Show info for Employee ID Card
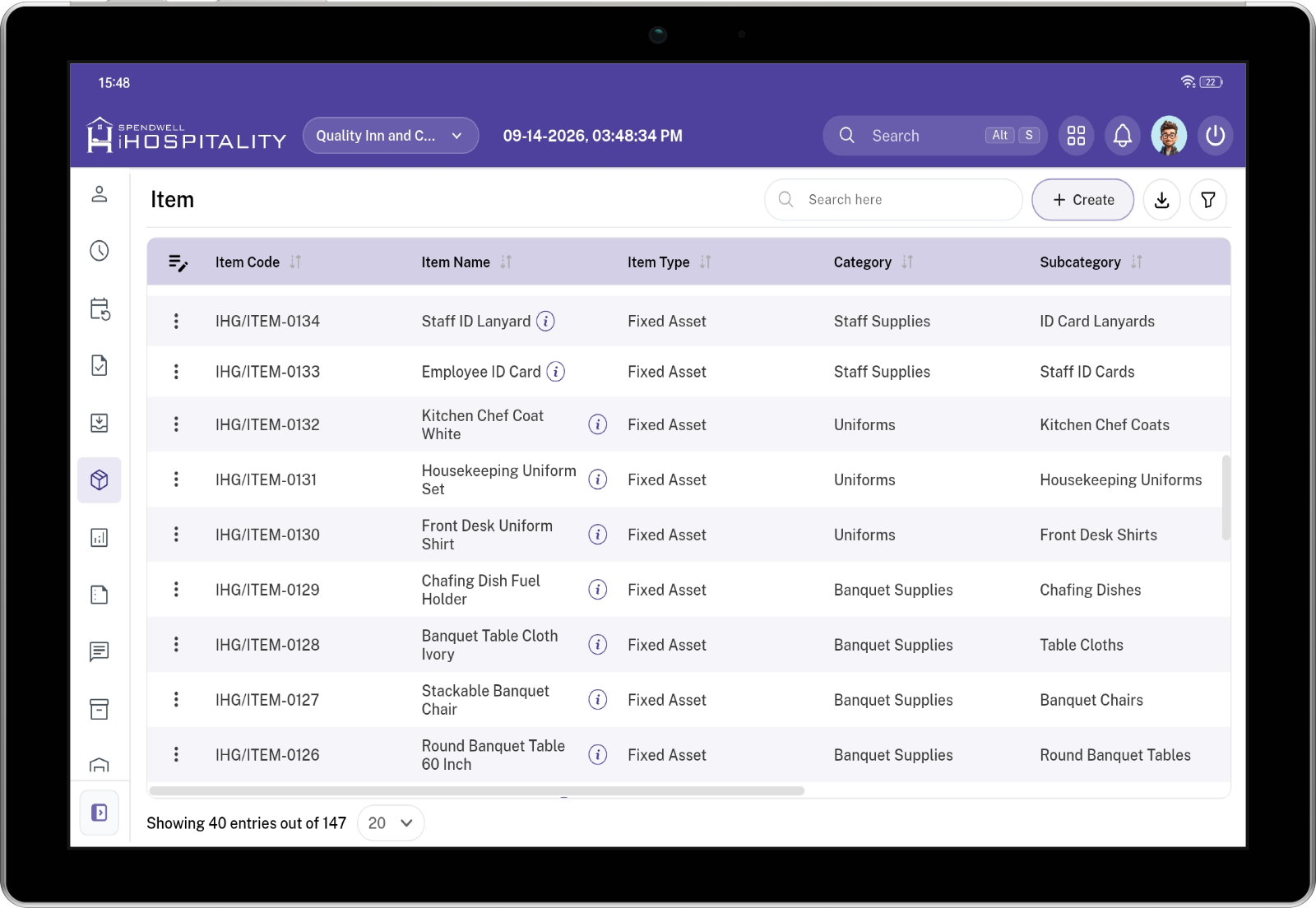This screenshot has width=1316, height=908. pos(556,372)
